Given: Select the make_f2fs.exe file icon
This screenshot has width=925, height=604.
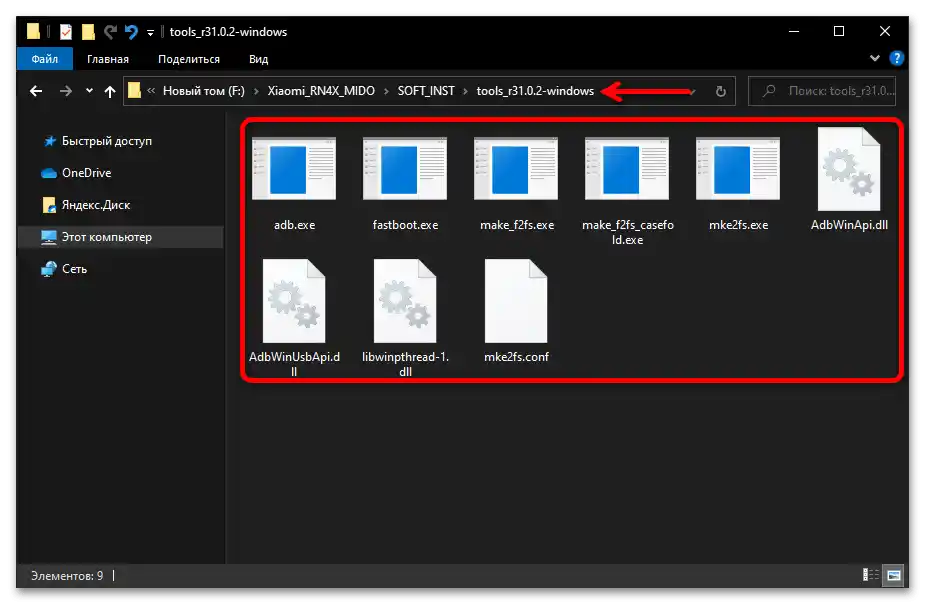Looking at the screenshot, I should (x=516, y=169).
